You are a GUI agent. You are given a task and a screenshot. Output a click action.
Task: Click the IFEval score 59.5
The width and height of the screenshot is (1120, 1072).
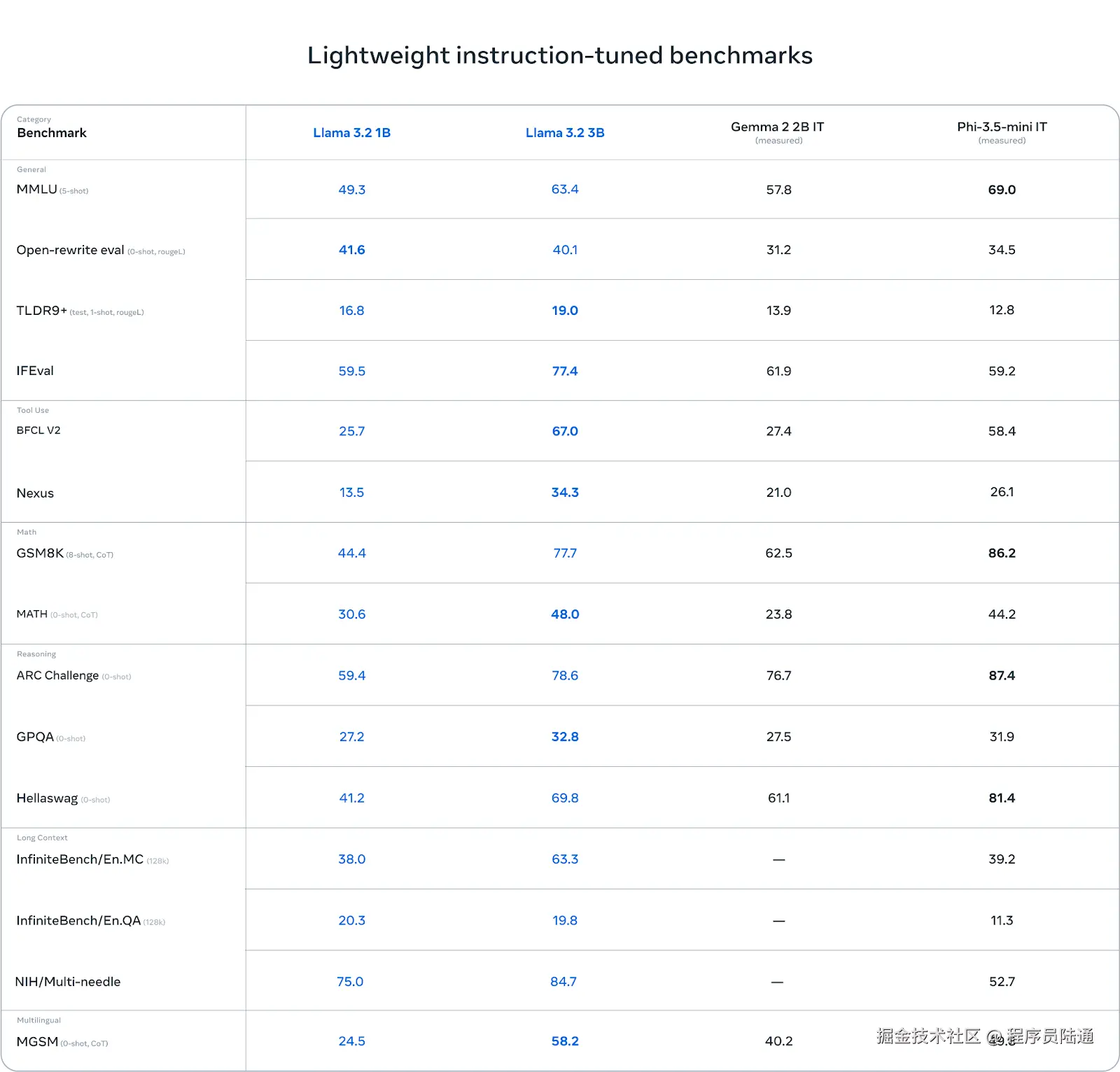[x=351, y=371]
